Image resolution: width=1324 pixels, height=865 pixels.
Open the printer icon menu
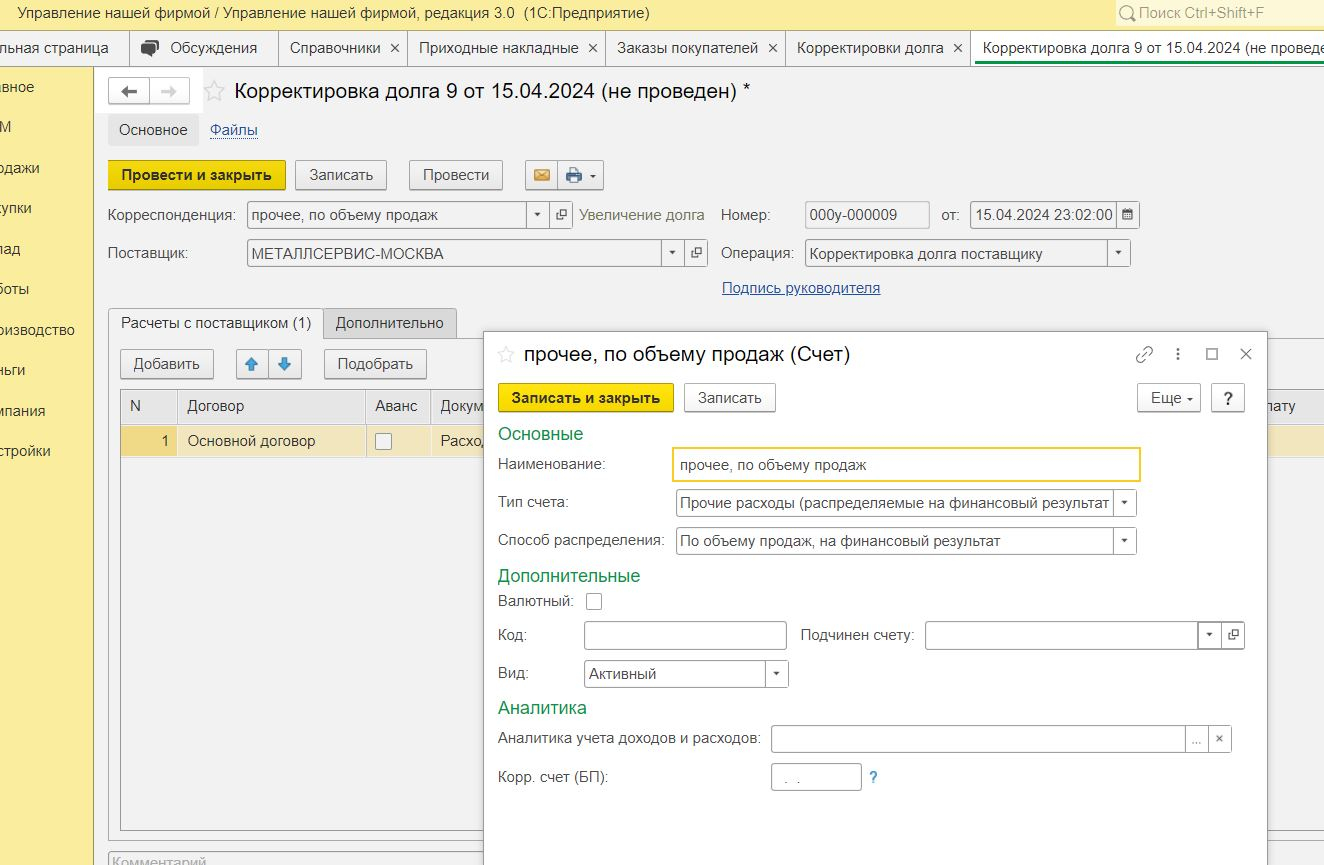580,175
